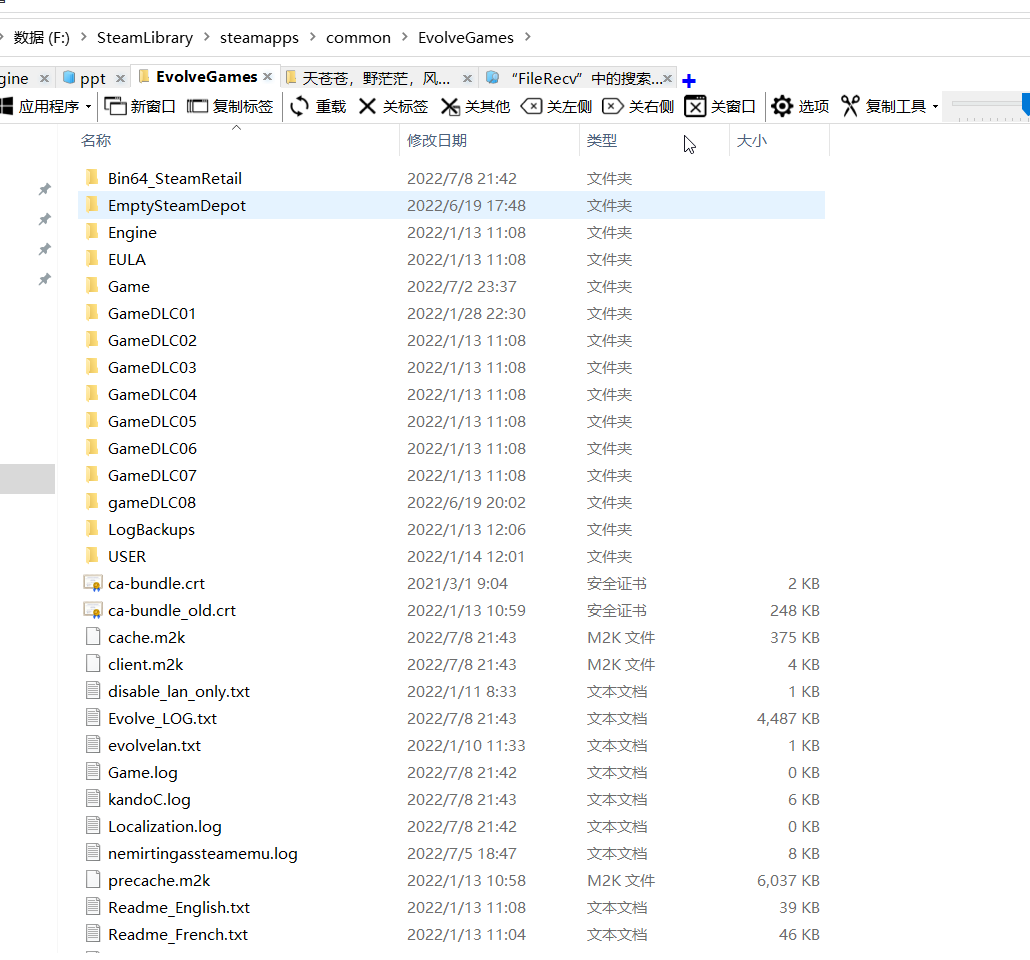Add a new tab with blue plus
The width and height of the screenshot is (1030, 960).
pos(688,81)
